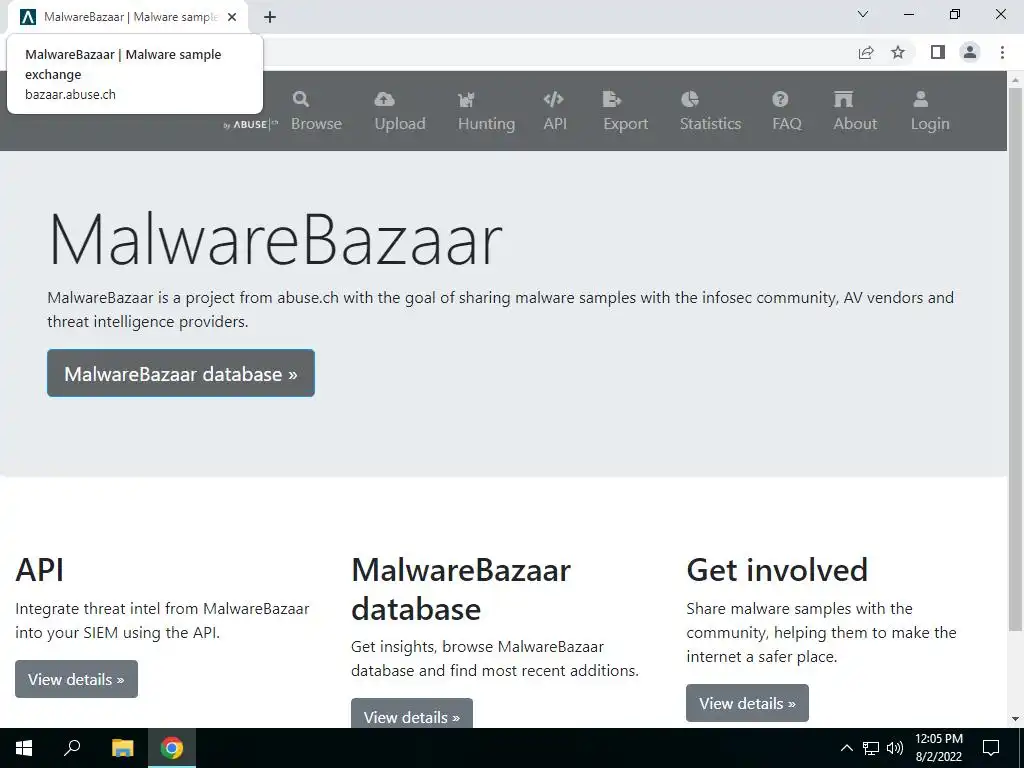Open Chrome profile avatar icon
This screenshot has height=768, width=1024.
click(970, 52)
